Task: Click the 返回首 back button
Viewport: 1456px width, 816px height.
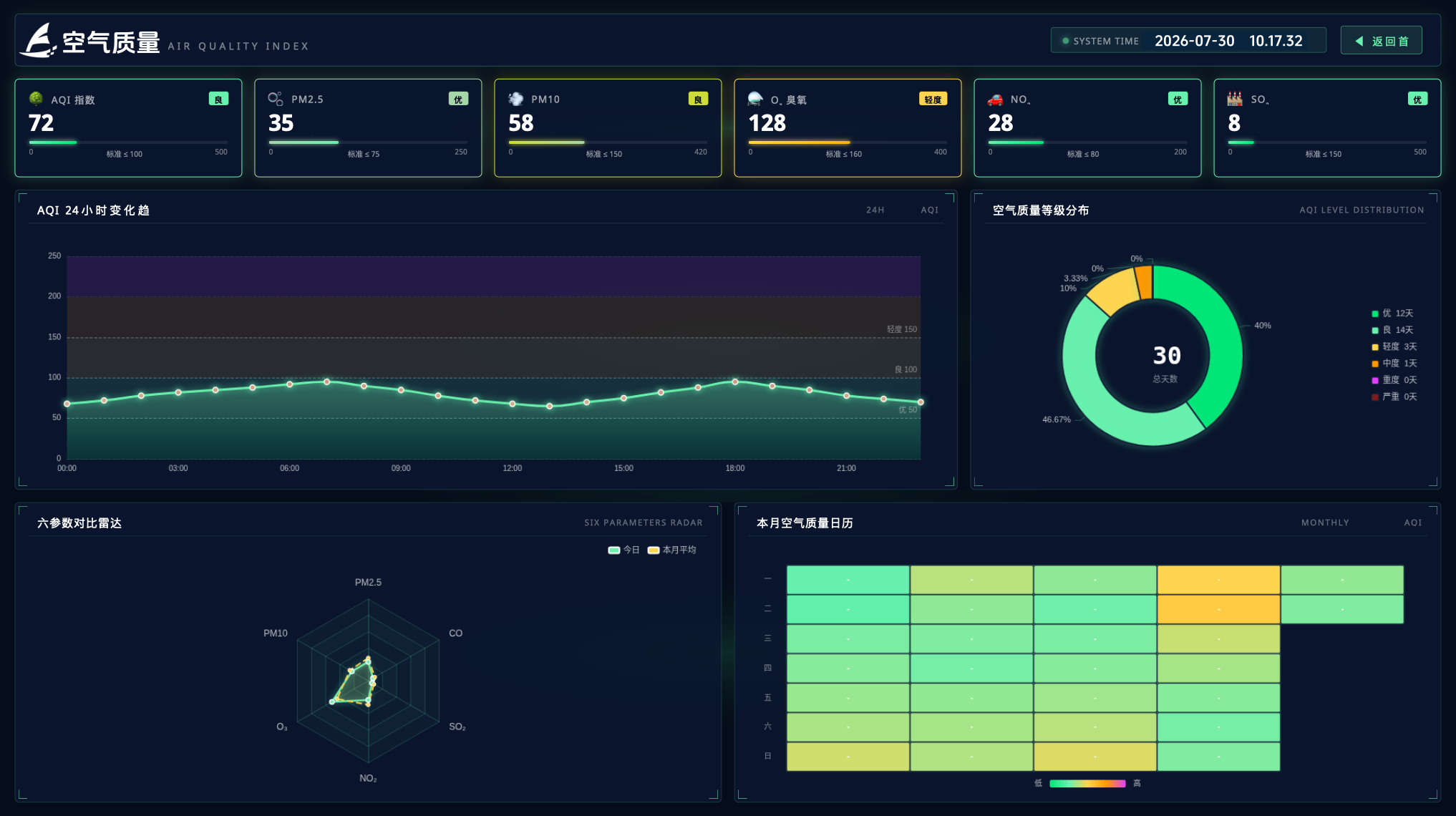Action: tap(1381, 41)
